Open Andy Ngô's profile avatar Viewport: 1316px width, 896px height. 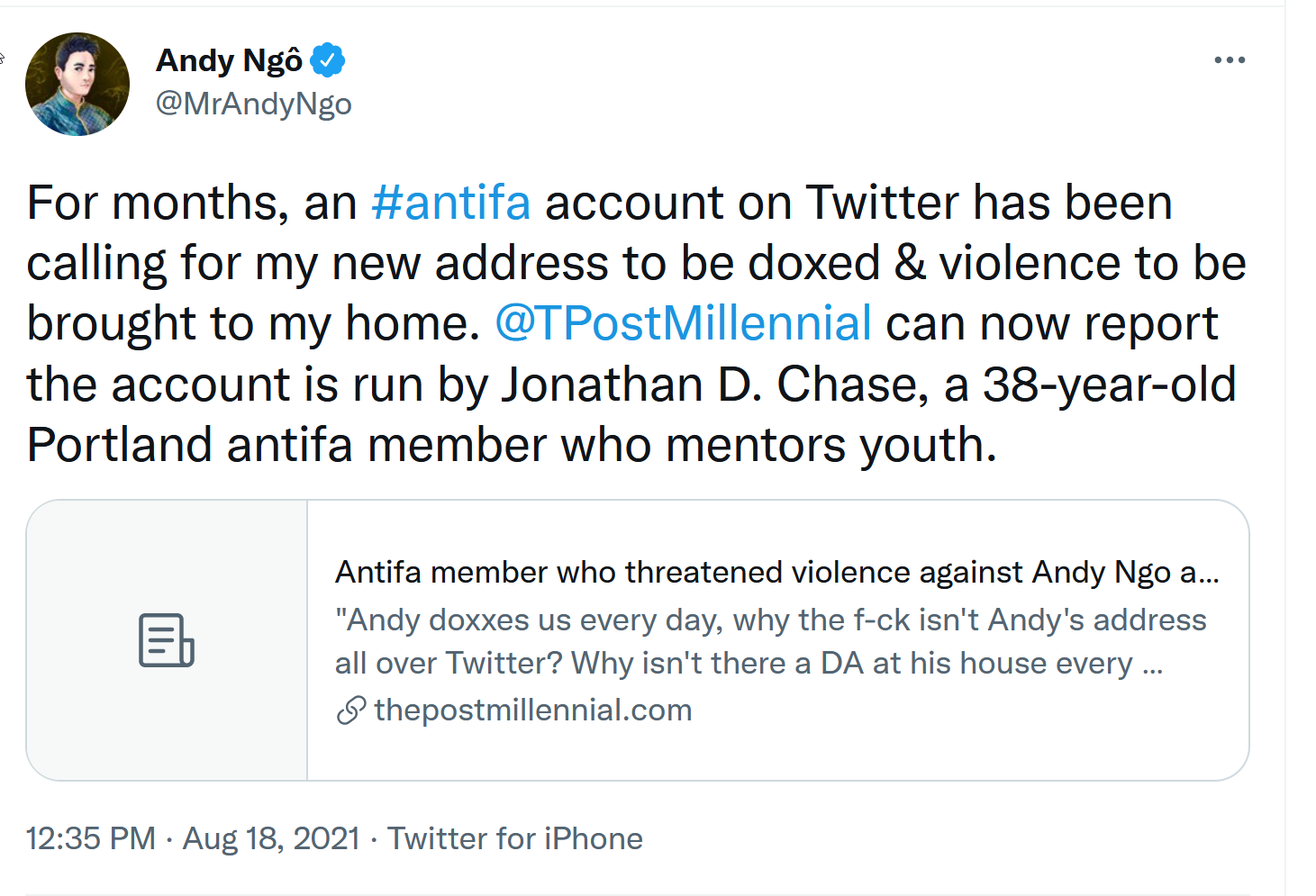77,85
